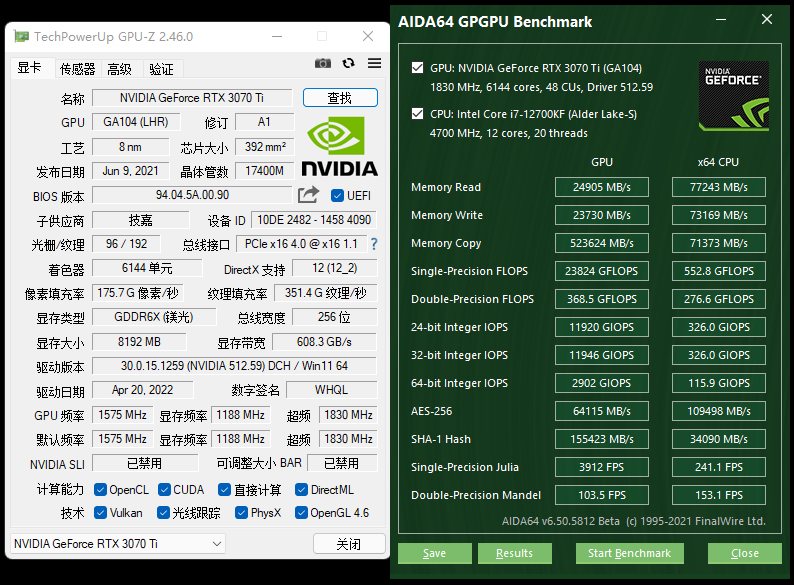Toggle the UEFI checkbox
The height and width of the screenshot is (585, 794).
[x=337, y=195]
